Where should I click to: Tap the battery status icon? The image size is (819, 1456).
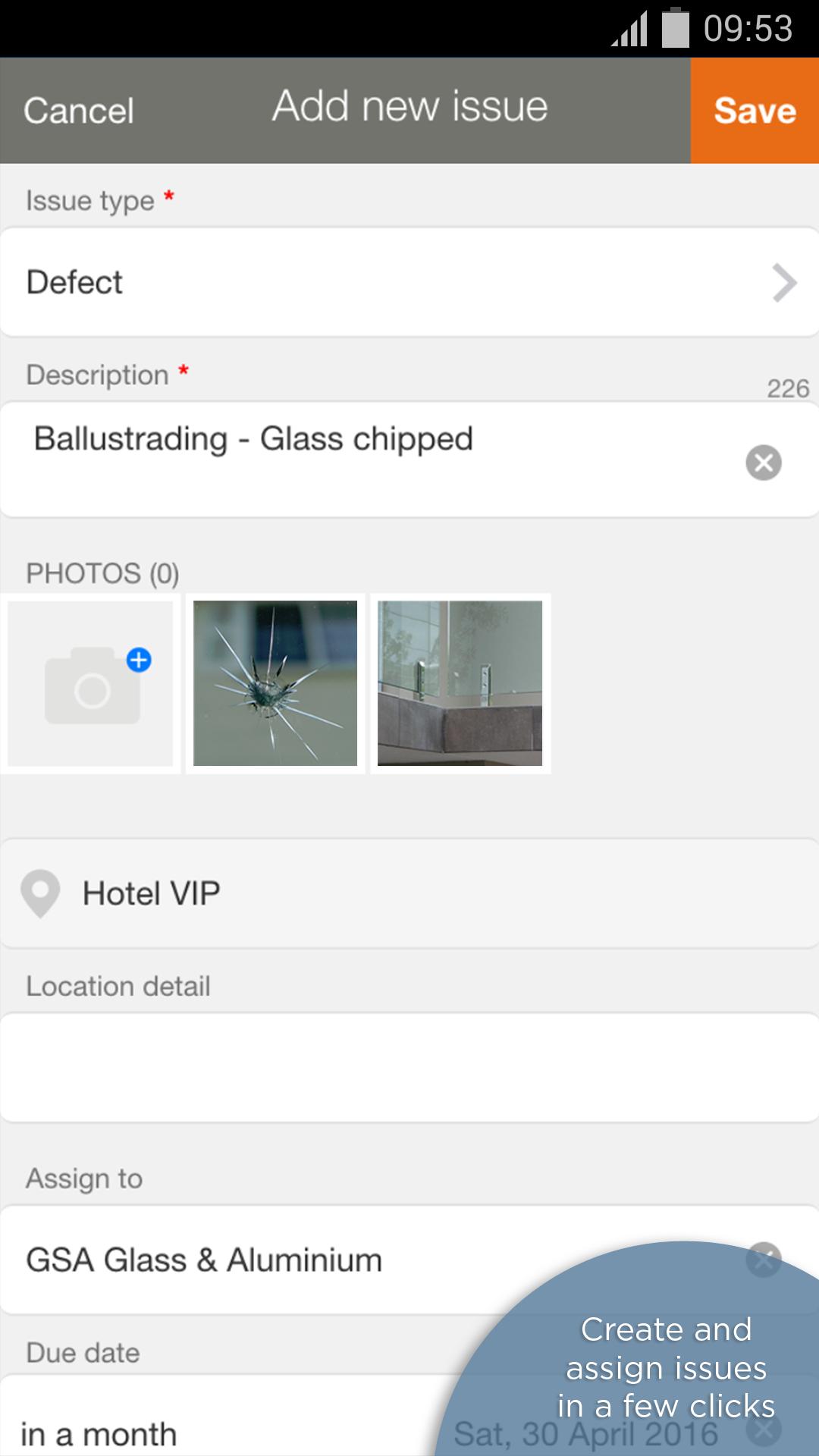click(x=675, y=29)
